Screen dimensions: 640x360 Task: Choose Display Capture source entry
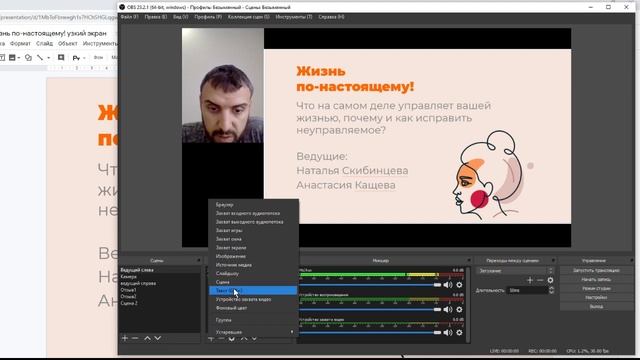coord(254,247)
